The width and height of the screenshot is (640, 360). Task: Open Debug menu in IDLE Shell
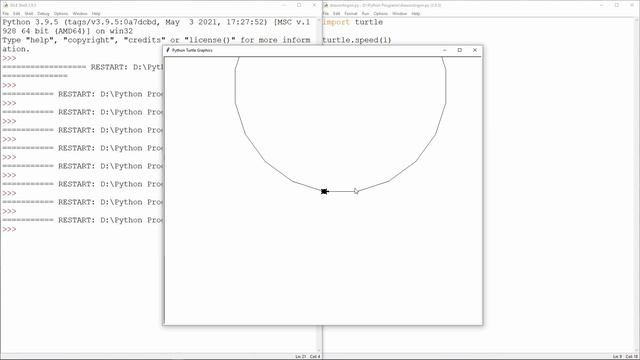(x=43, y=13)
